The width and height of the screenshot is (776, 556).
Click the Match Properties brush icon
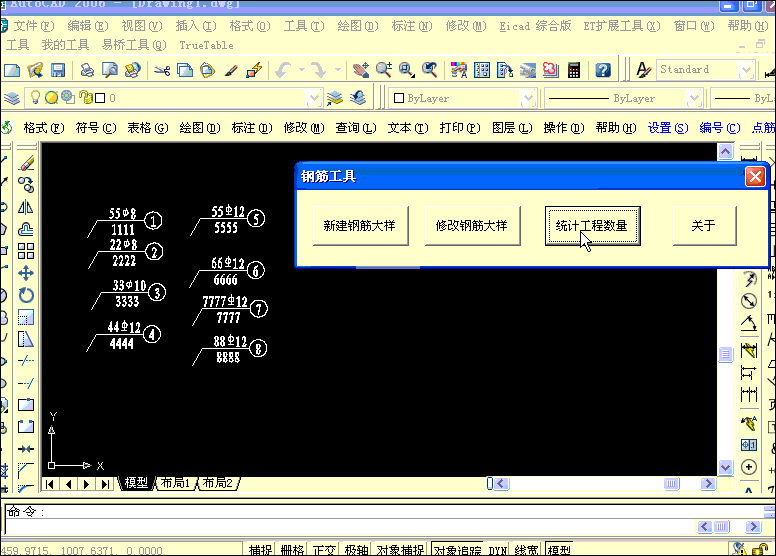tap(231, 70)
